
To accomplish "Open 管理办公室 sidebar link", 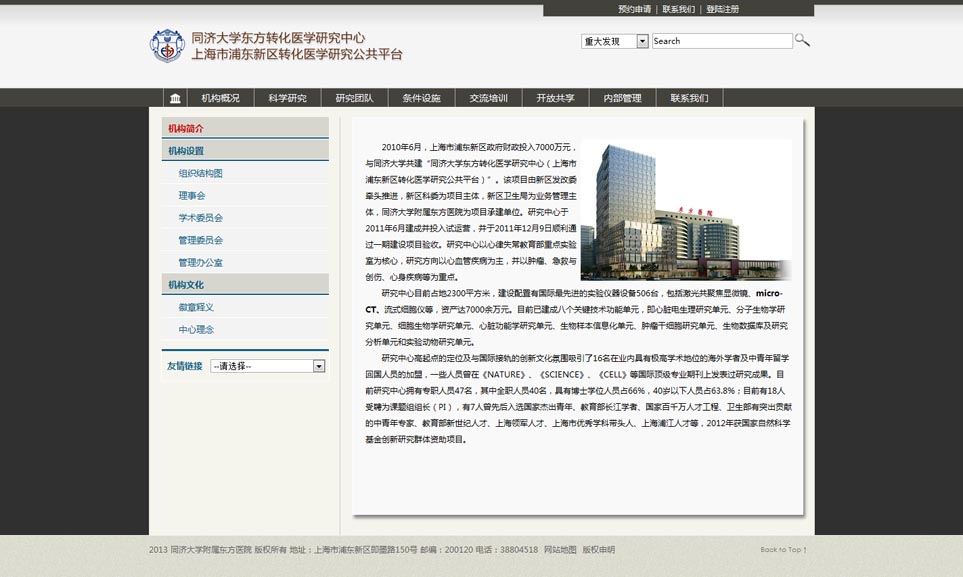I will 201,262.
